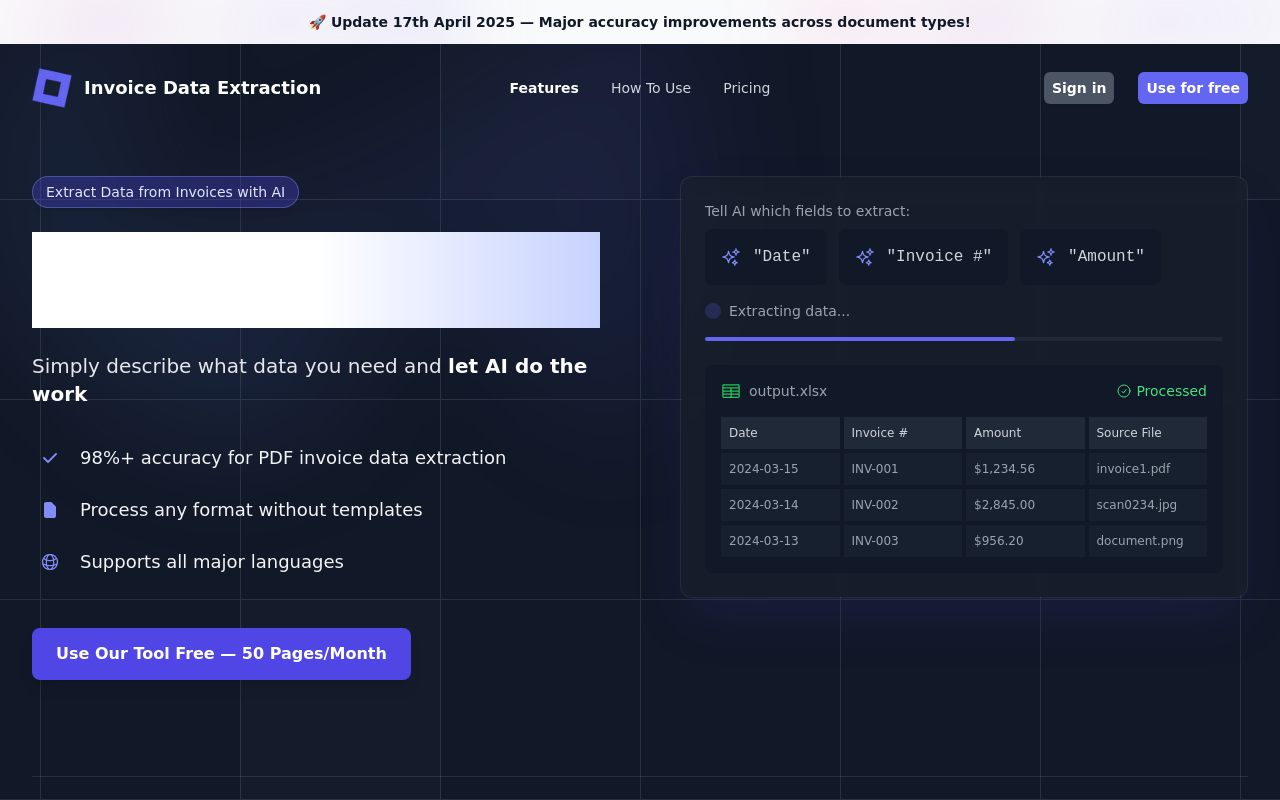Click the Invoice # column header

point(903,433)
